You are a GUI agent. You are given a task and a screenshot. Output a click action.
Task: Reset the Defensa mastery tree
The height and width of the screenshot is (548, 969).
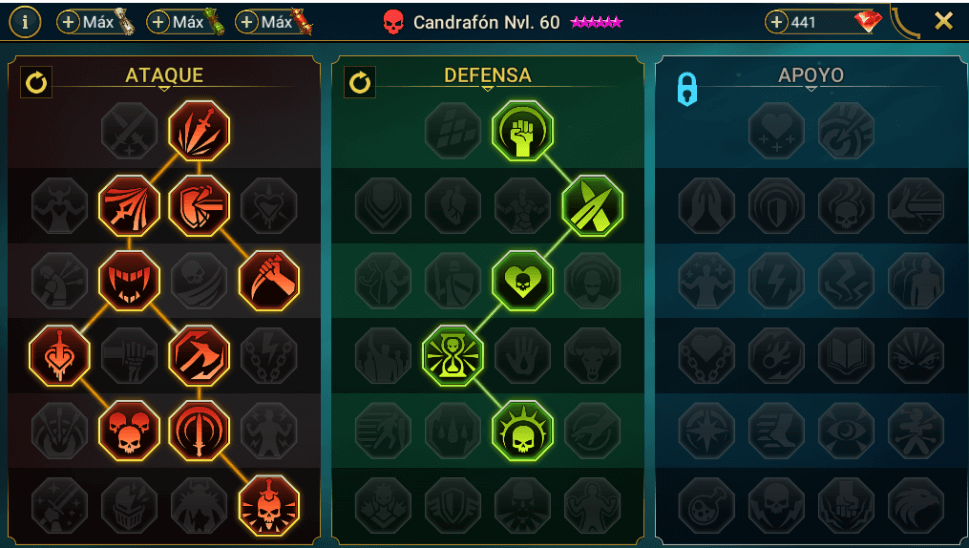click(x=360, y=82)
